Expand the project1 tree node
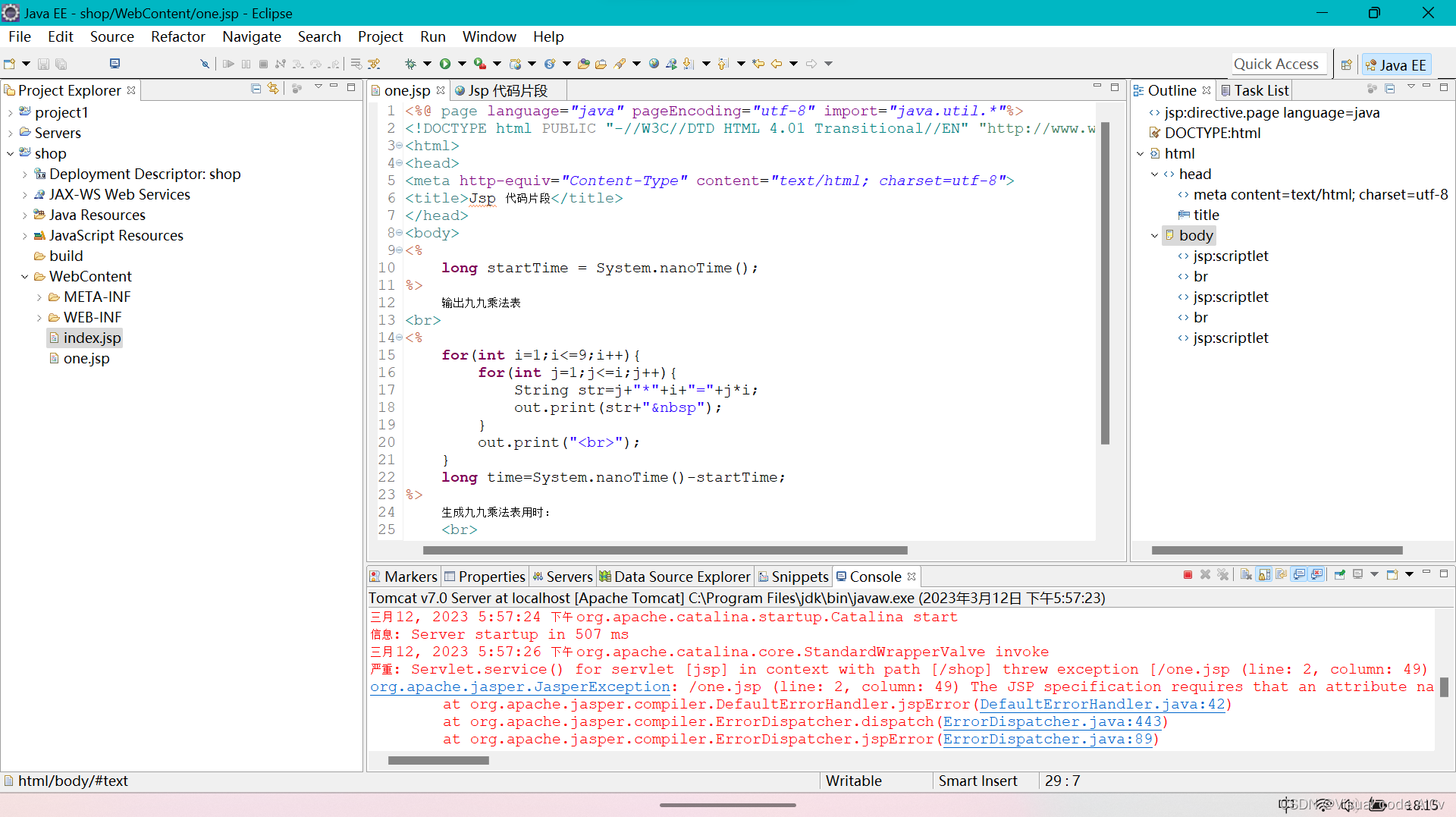This screenshot has height=817, width=1456. click(x=10, y=112)
